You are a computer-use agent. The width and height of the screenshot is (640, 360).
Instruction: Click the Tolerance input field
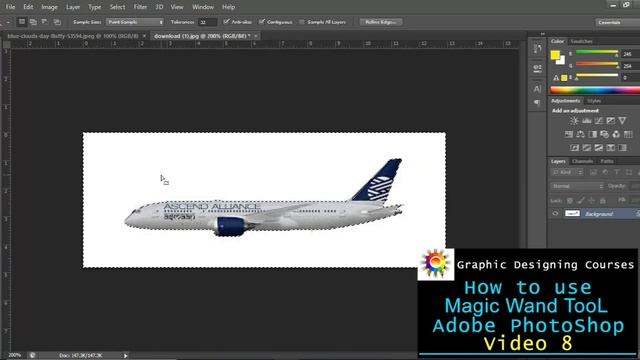coord(207,22)
